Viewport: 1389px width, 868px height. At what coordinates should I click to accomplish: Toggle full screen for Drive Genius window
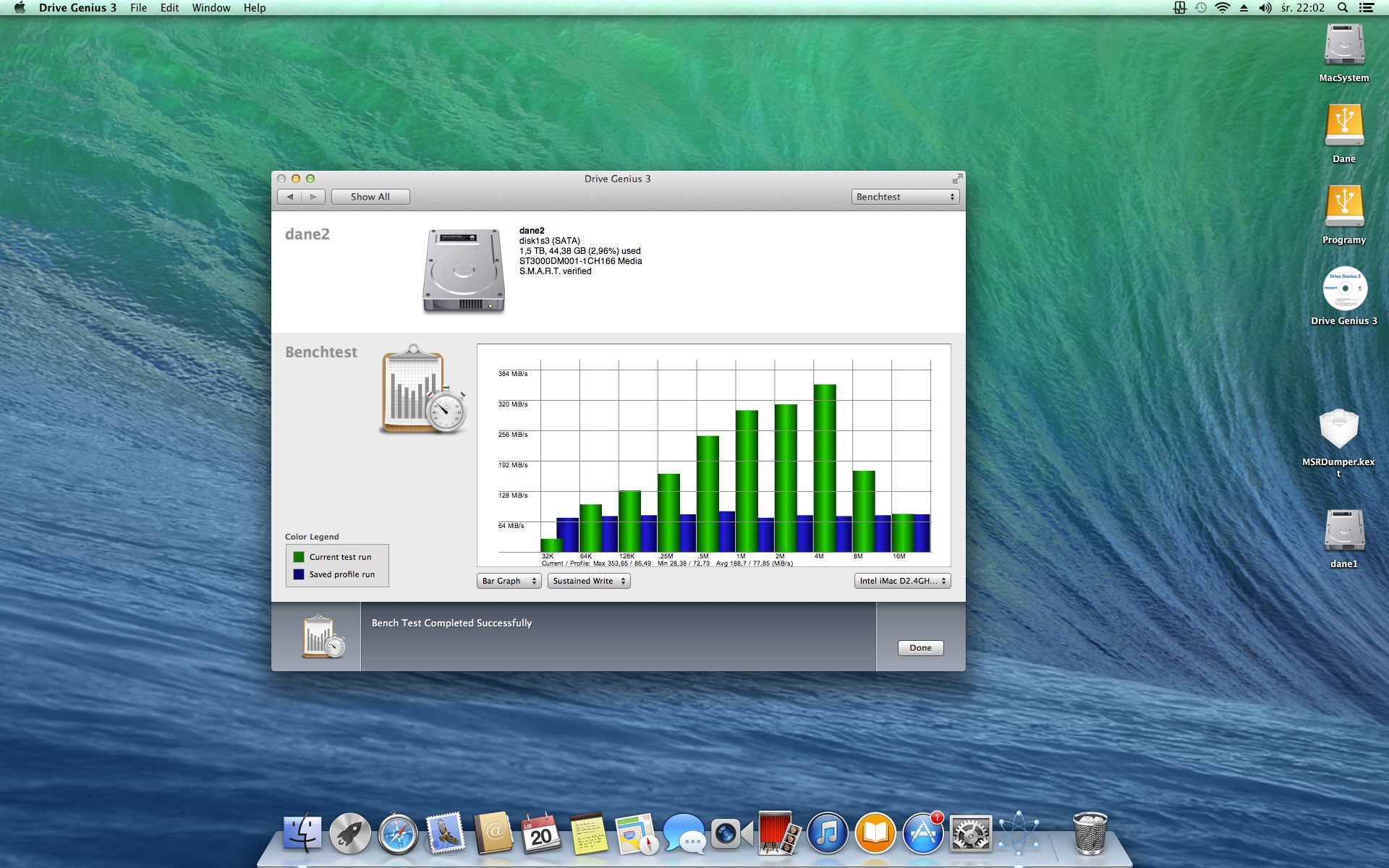point(957,179)
